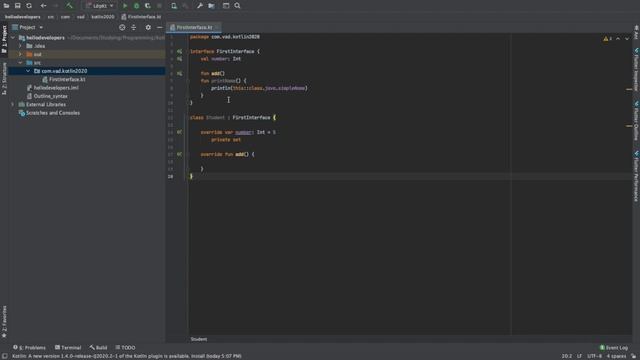Click Student breadcrumb at editor bottom
This screenshot has height=360, width=640.
pyautogui.click(x=199, y=339)
